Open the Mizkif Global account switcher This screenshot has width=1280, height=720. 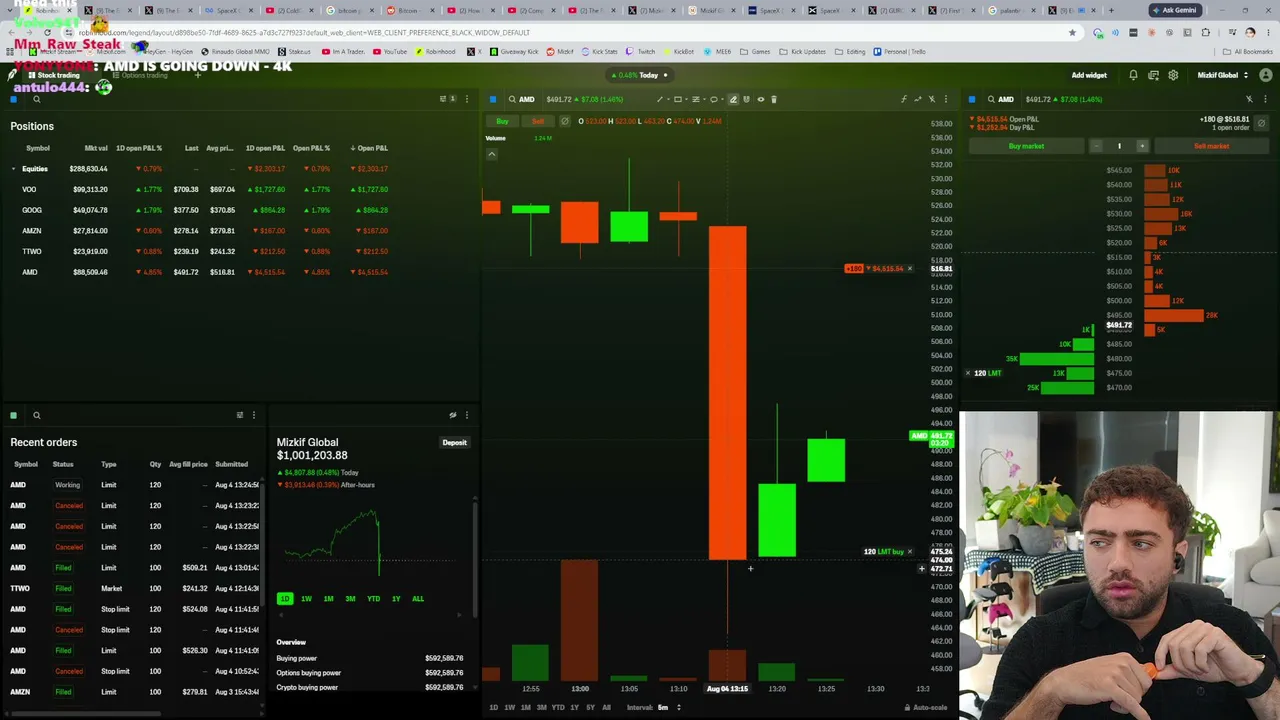tap(1222, 75)
